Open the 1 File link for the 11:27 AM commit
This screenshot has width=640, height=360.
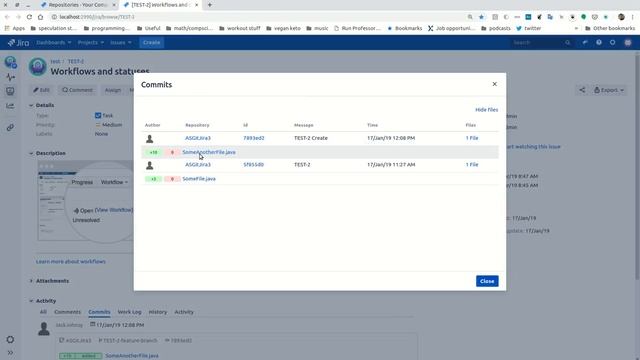click(x=472, y=164)
